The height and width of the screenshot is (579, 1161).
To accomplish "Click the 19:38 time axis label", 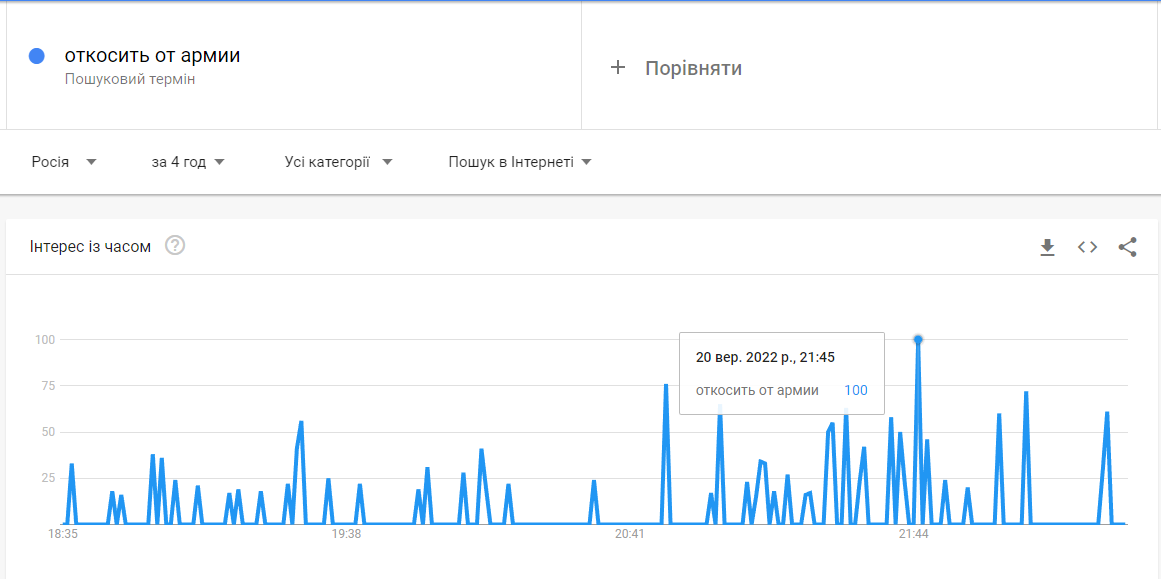I will click(346, 535).
